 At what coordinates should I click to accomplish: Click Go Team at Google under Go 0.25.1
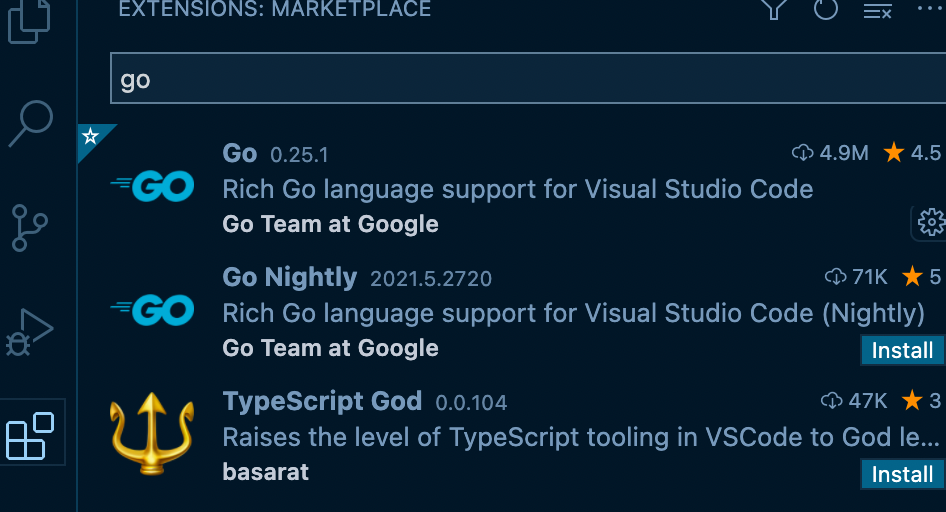(330, 224)
